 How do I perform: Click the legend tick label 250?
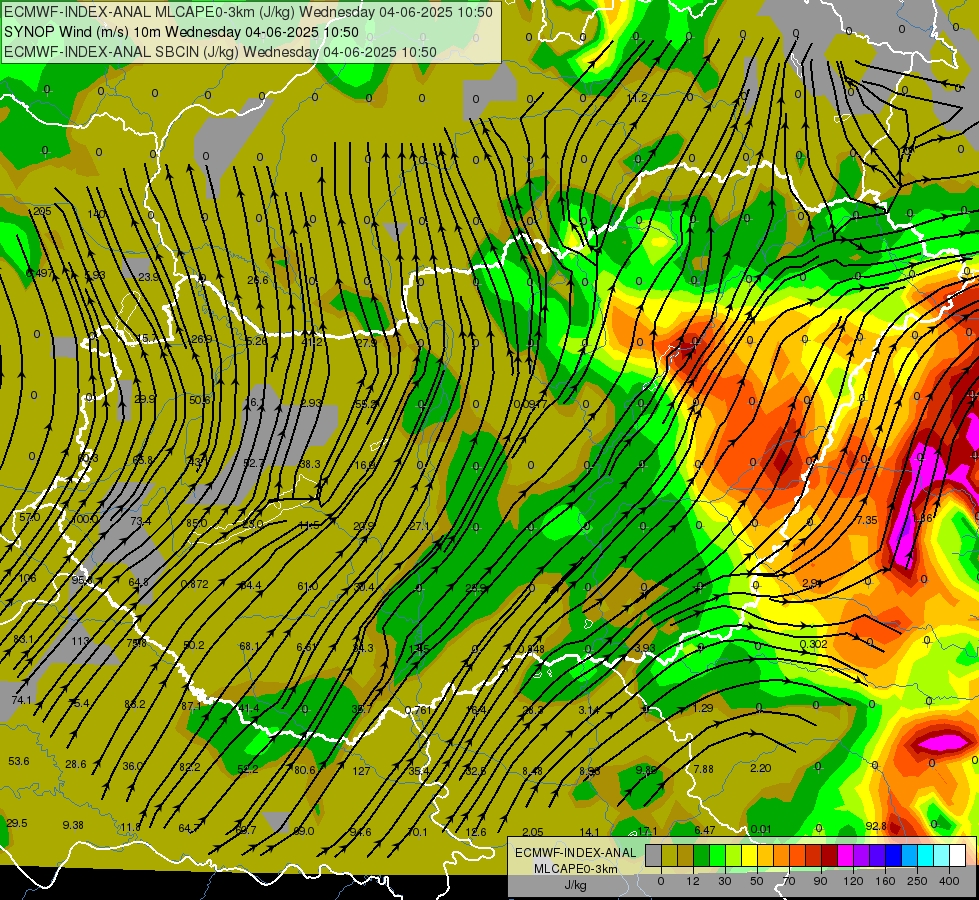coord(917,881)
